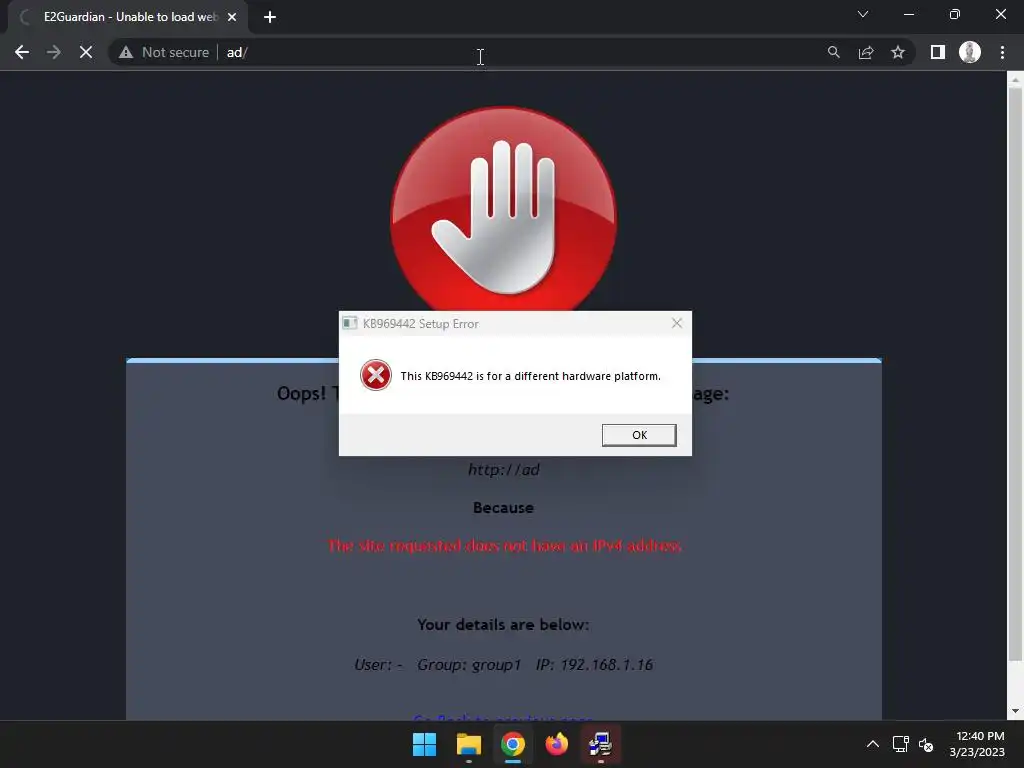Stop loading the page

[86, 52]
